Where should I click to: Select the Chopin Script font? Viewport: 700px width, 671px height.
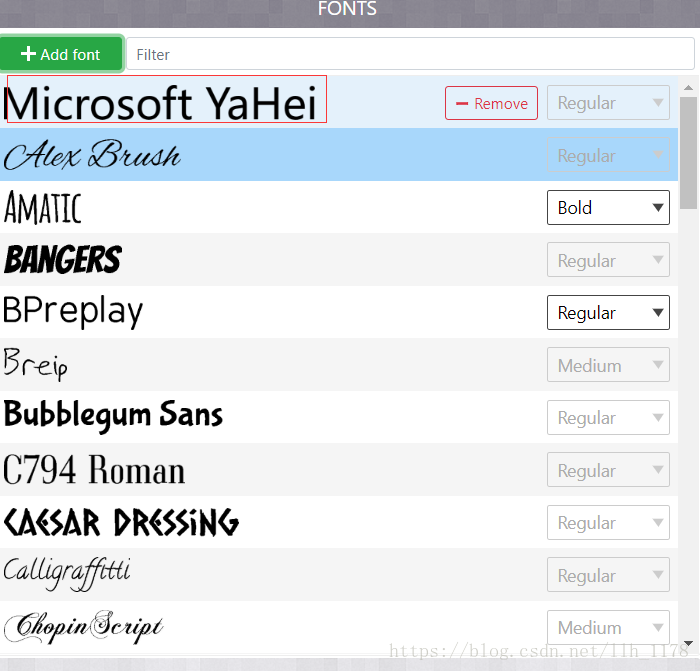pyautogui.click(x=339, y=627)
